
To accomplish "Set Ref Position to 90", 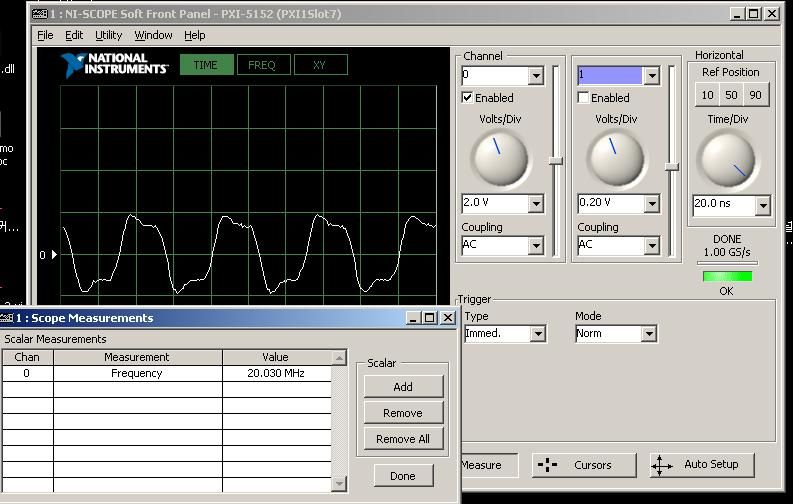I will 756,95.
